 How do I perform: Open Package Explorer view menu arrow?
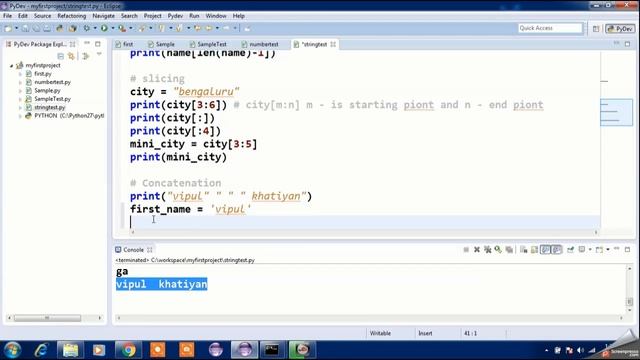point(99,54)
